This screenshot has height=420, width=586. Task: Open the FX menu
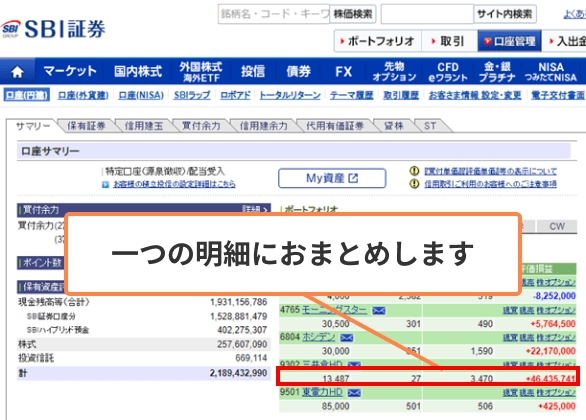pyautogui.click(x=343, y=71)
